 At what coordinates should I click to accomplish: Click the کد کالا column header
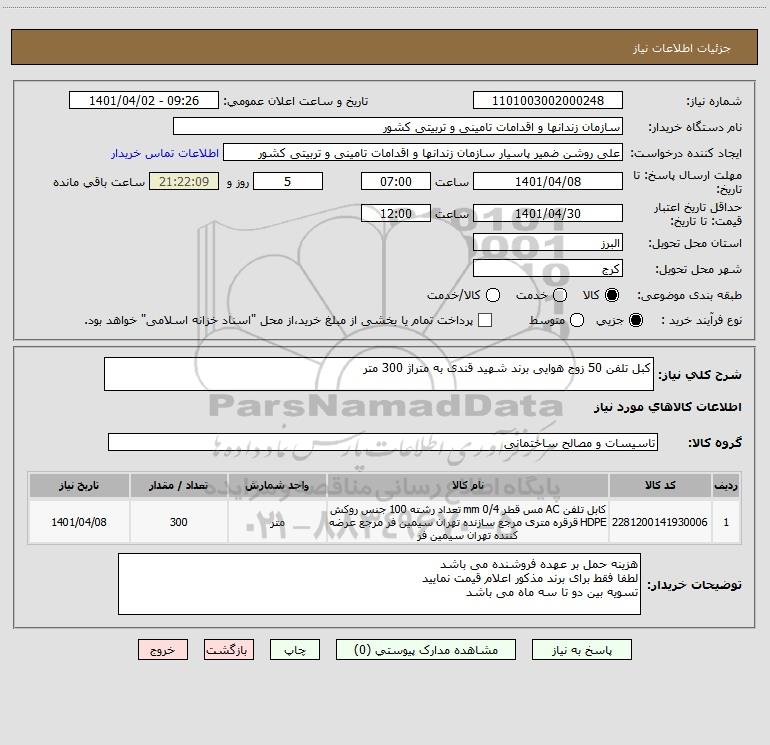click(x=660, y=486)
